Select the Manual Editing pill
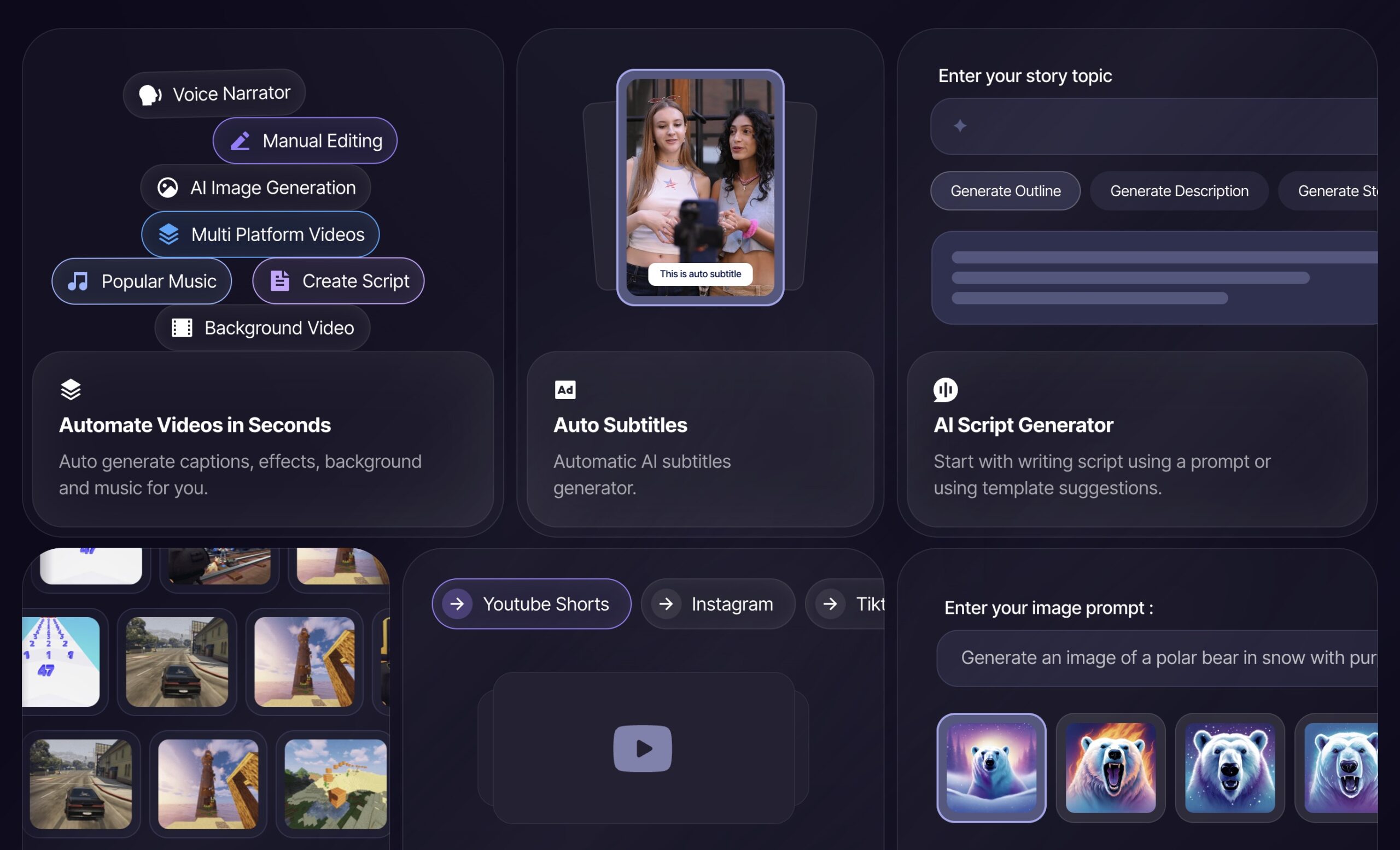 [x=305, y=141]
